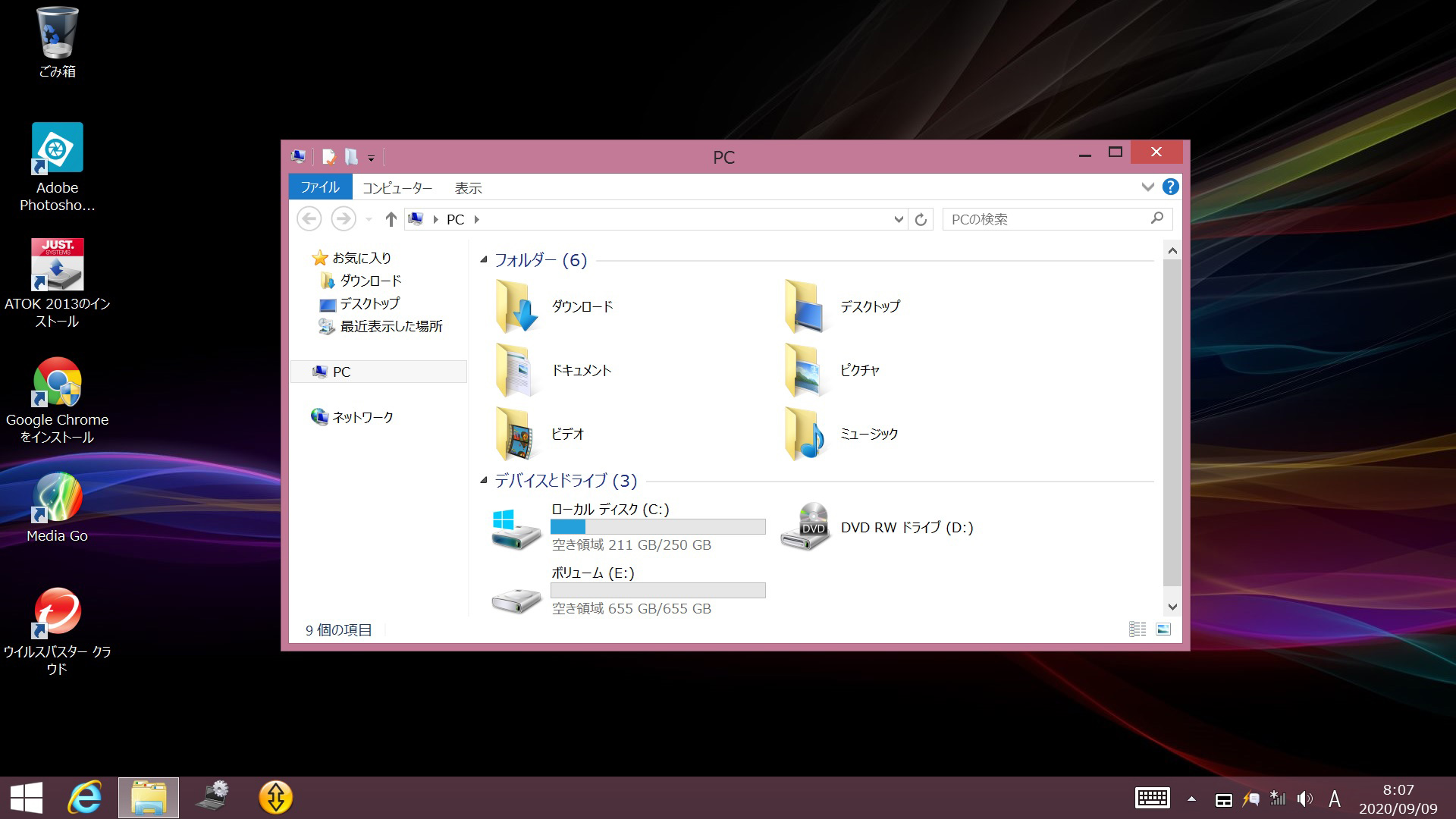
Task: Click the New Folder quick access icon
Action: (x=351, y=157)
